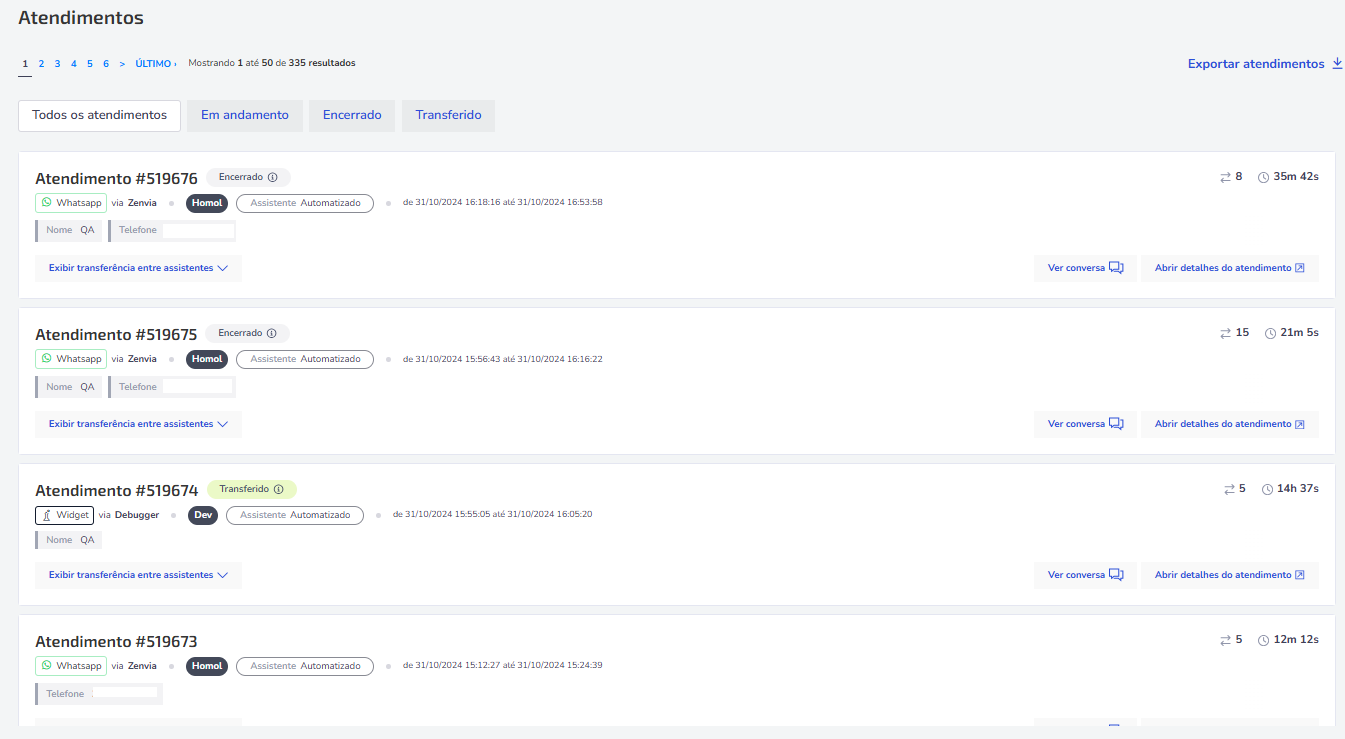
Task: Click the Widget channel icon in Atendimento #519674
Action: [x=46, y=515]
